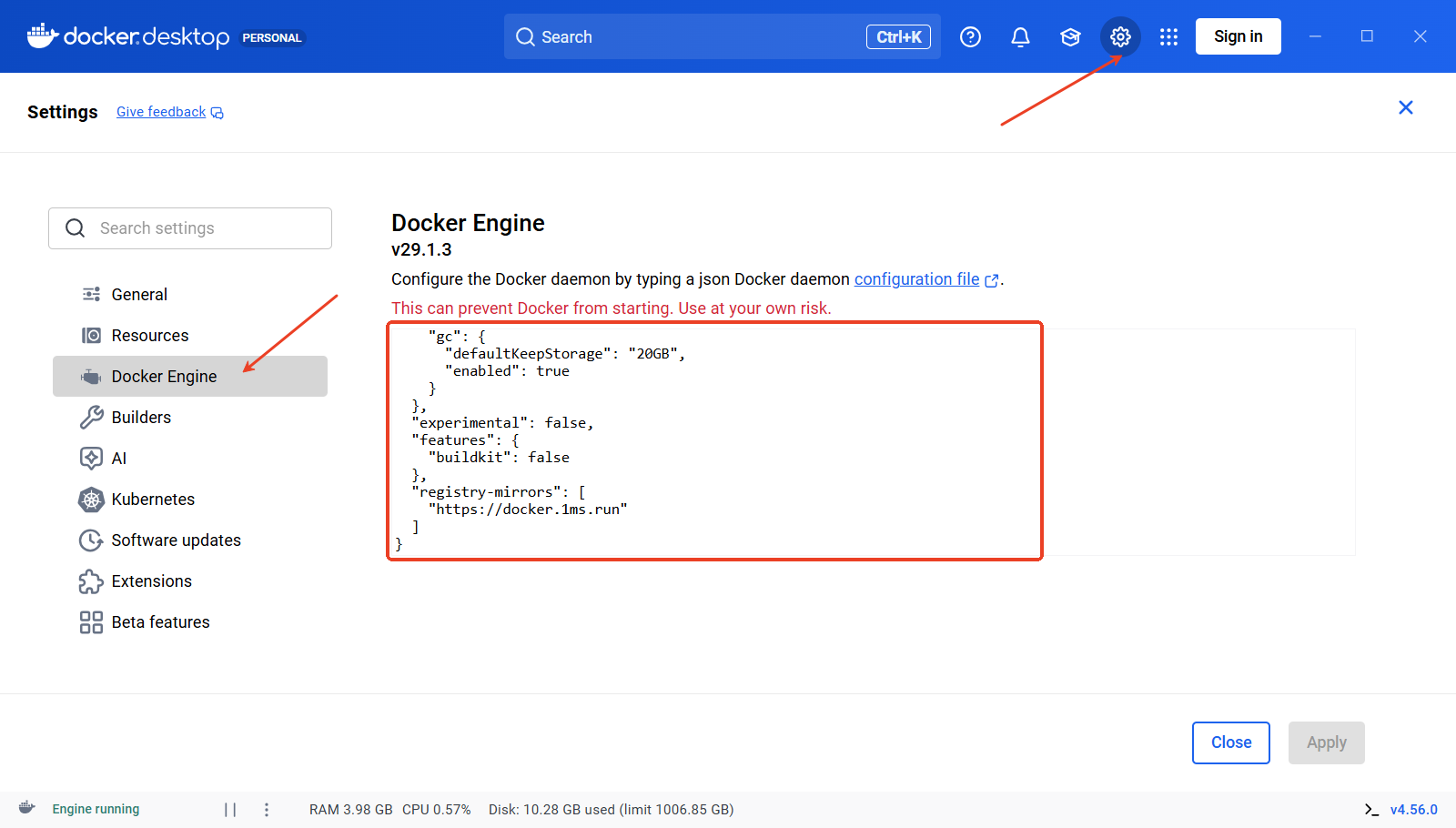Open the engine options three-dot menu
This screenshot has width=1456, height=828.
(x=266, y=809)
